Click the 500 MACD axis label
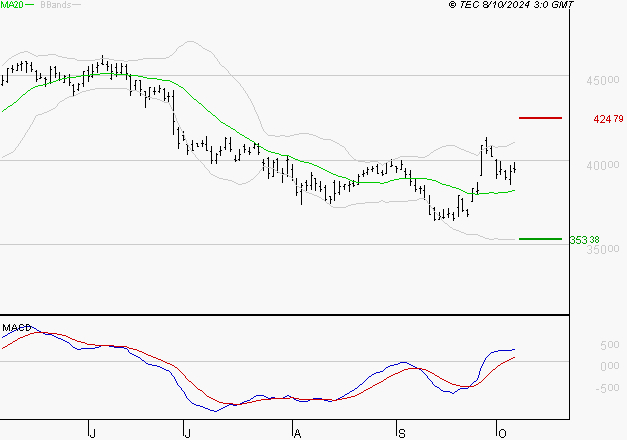 (610, 345)
